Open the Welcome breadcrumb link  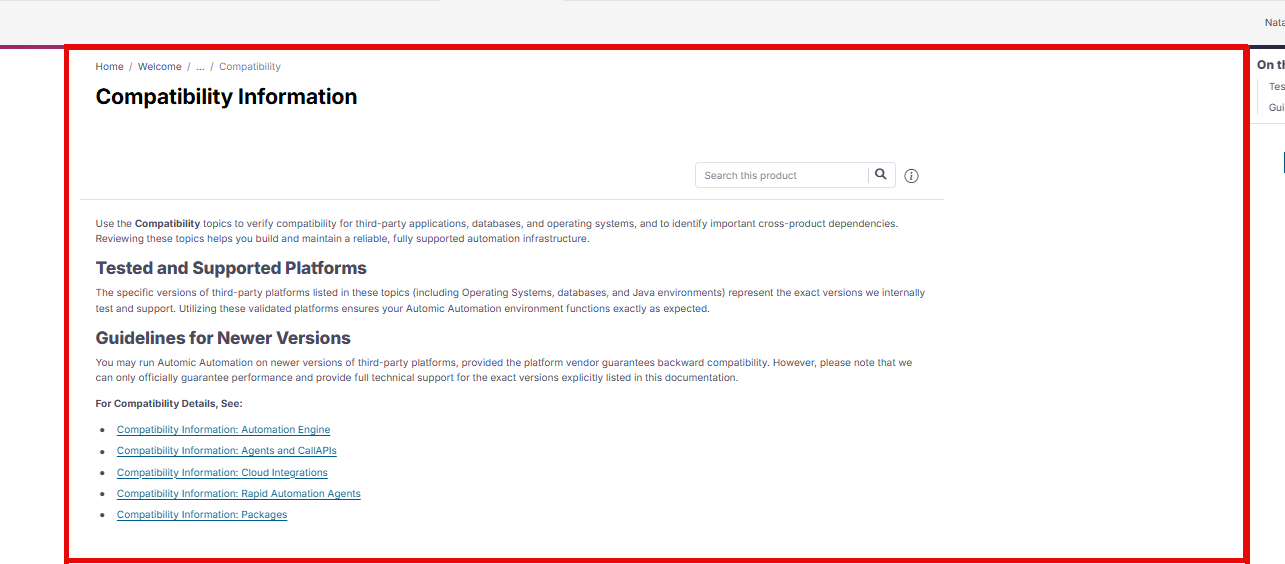(160, 67)
